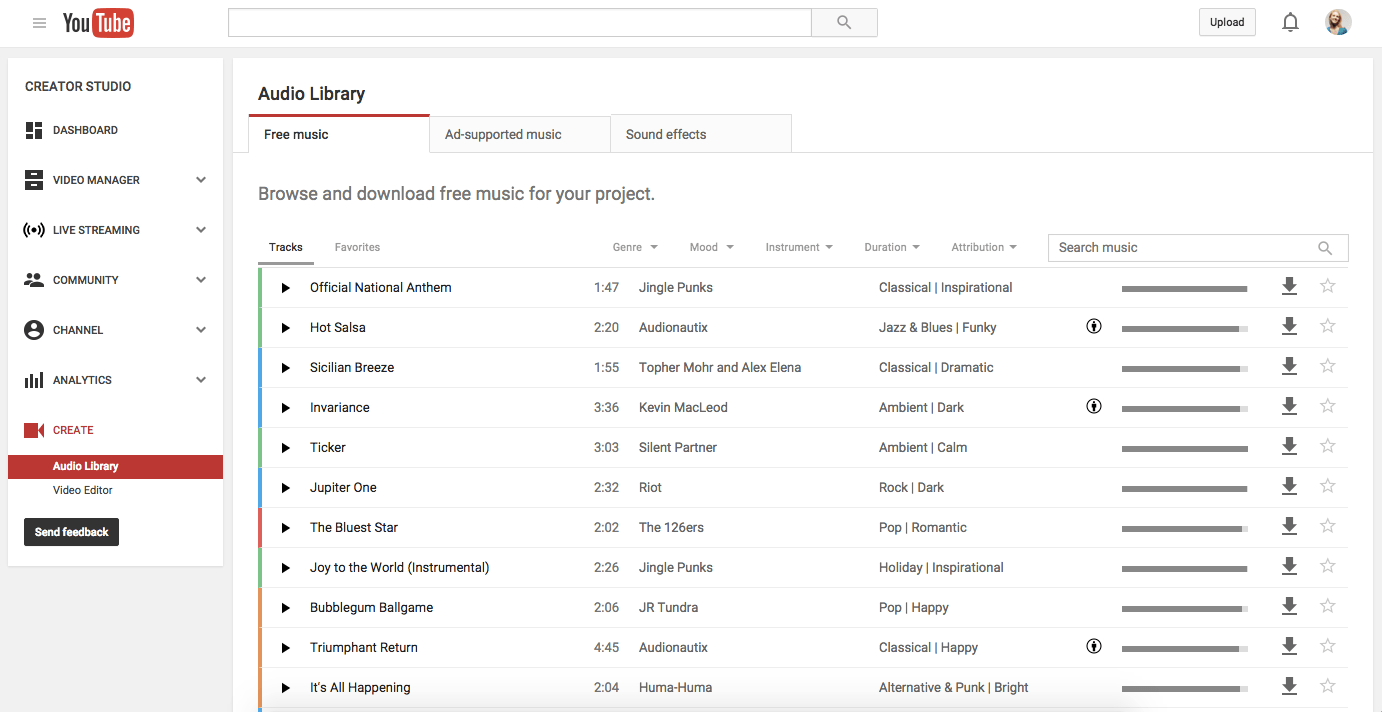
Task: Open the Mood filter dropdown
Action: click(711, 247)
